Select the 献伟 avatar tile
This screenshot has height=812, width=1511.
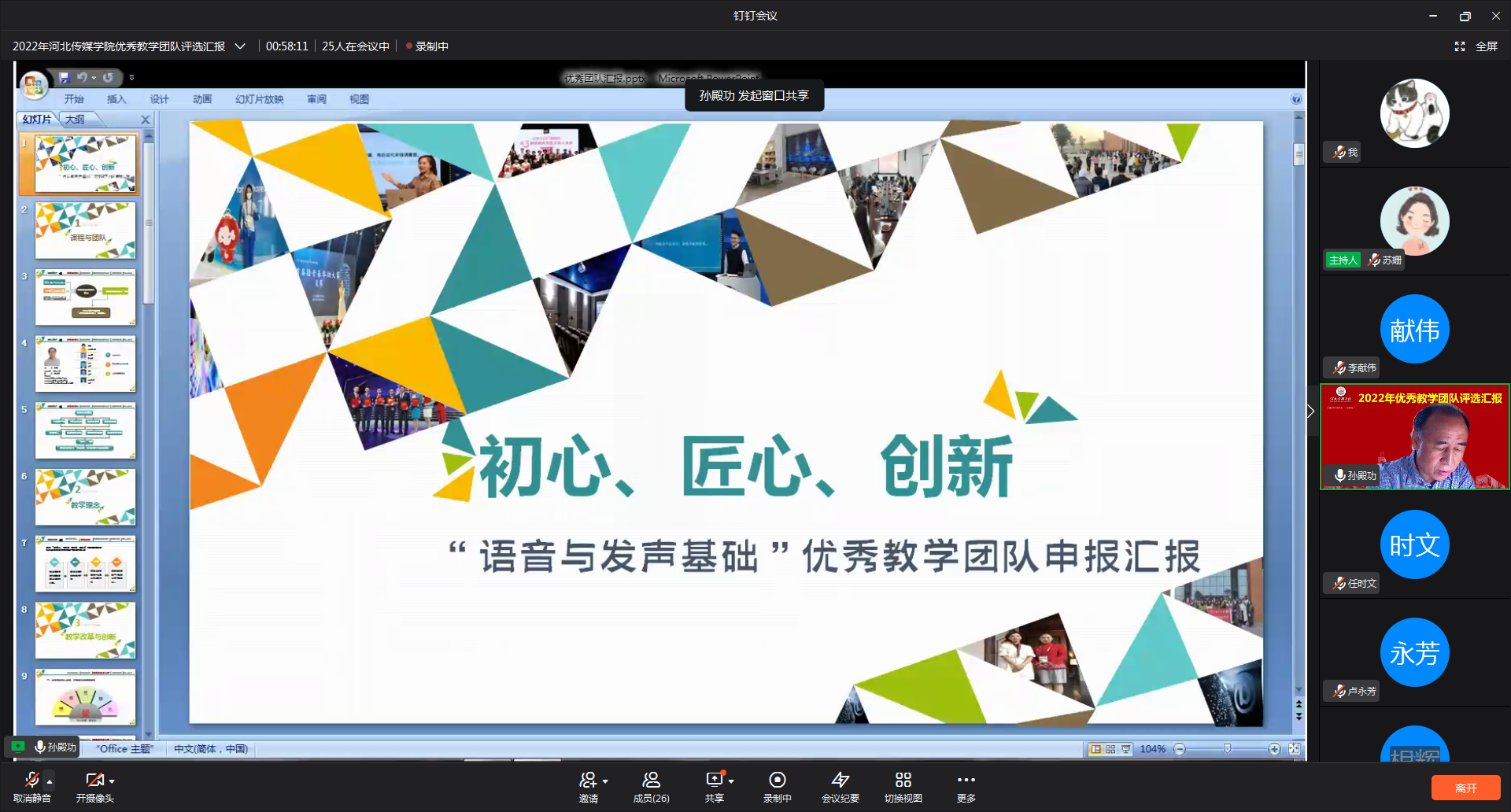pos(1414,329)
